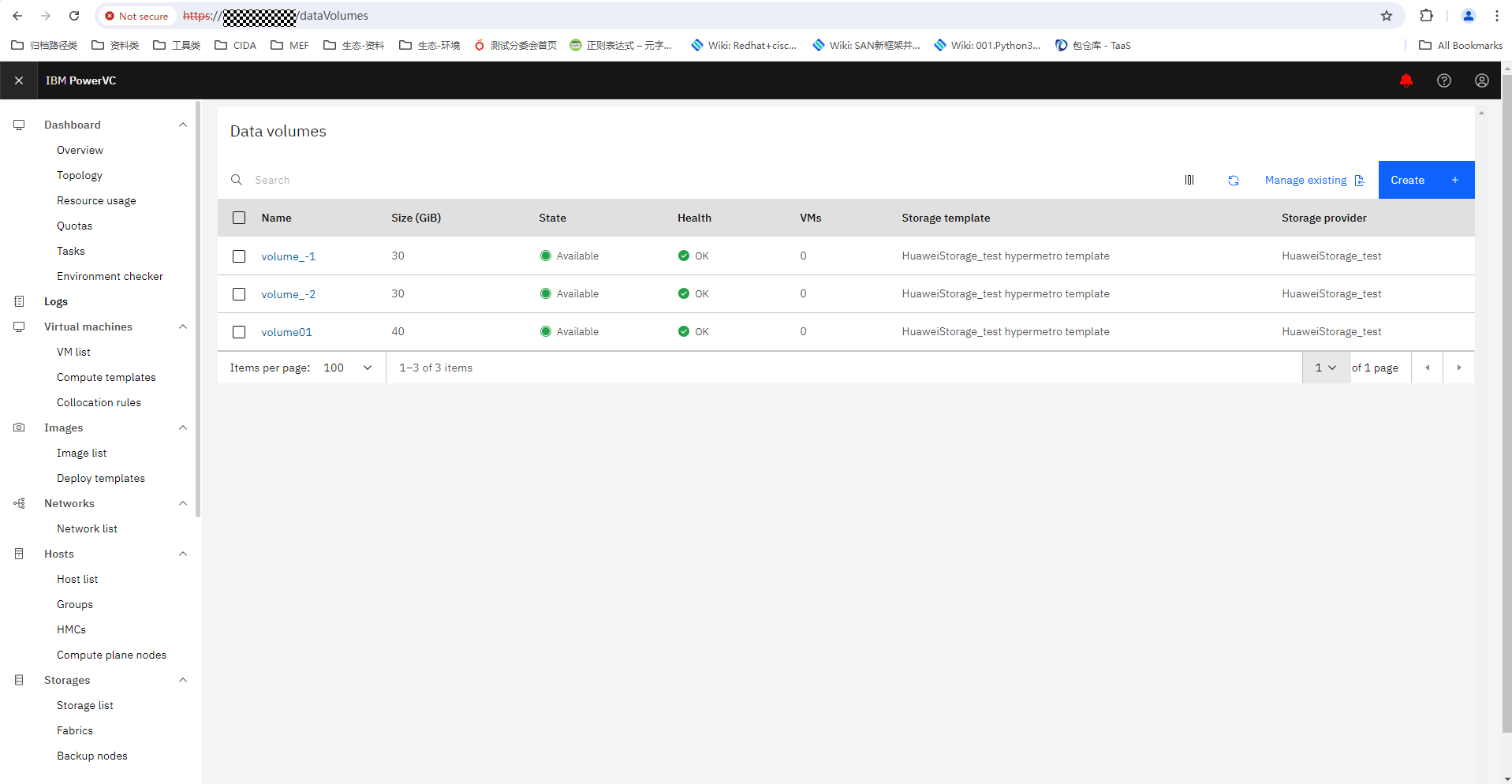Image resolution: width=1512 pixels, height=784 pixels.
Task: Open the user profile icon in PowerVC header
Action: point(1481,80)
